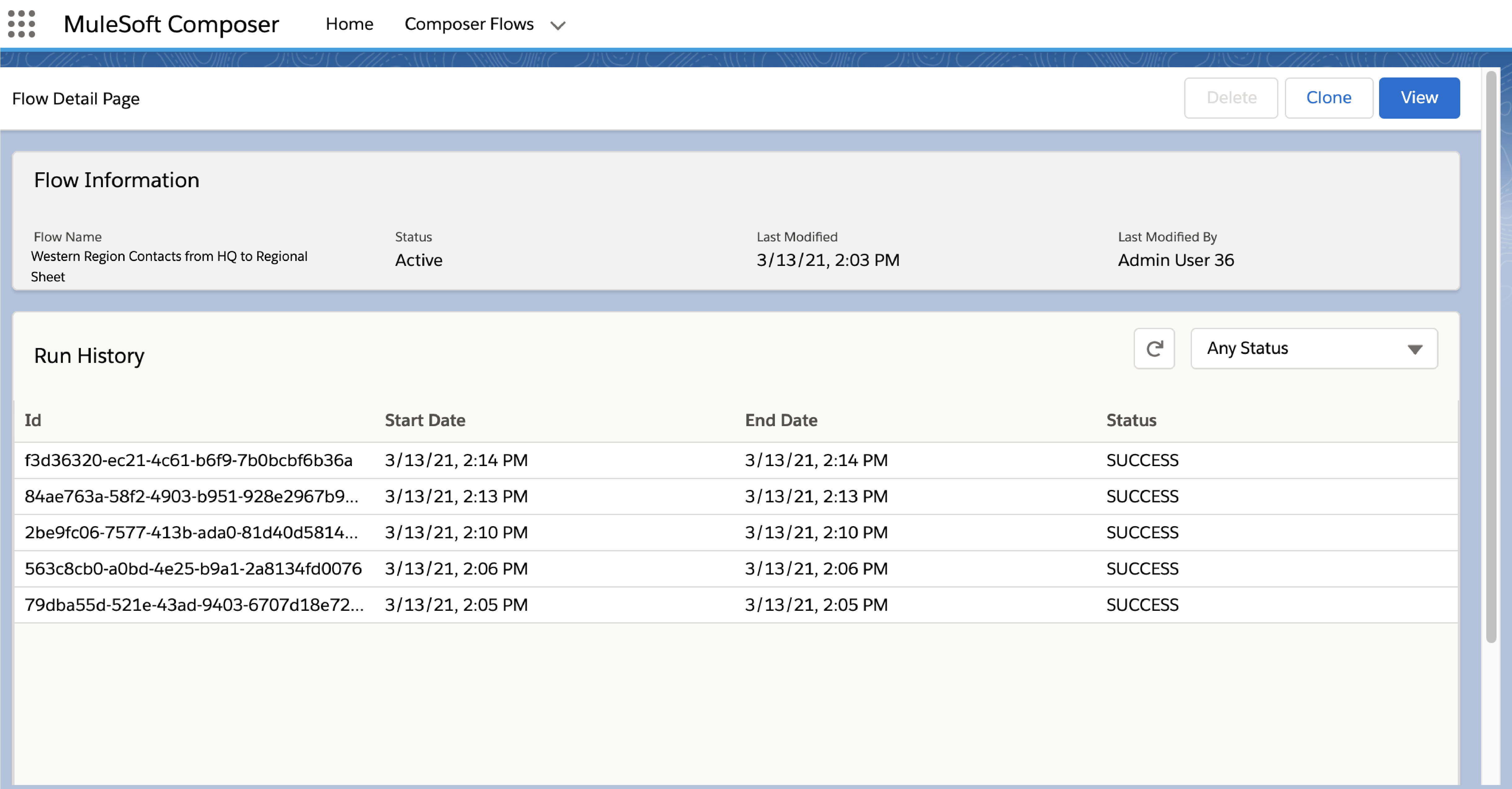Click the View button
1512x789 pixels.
(1419, 97)
